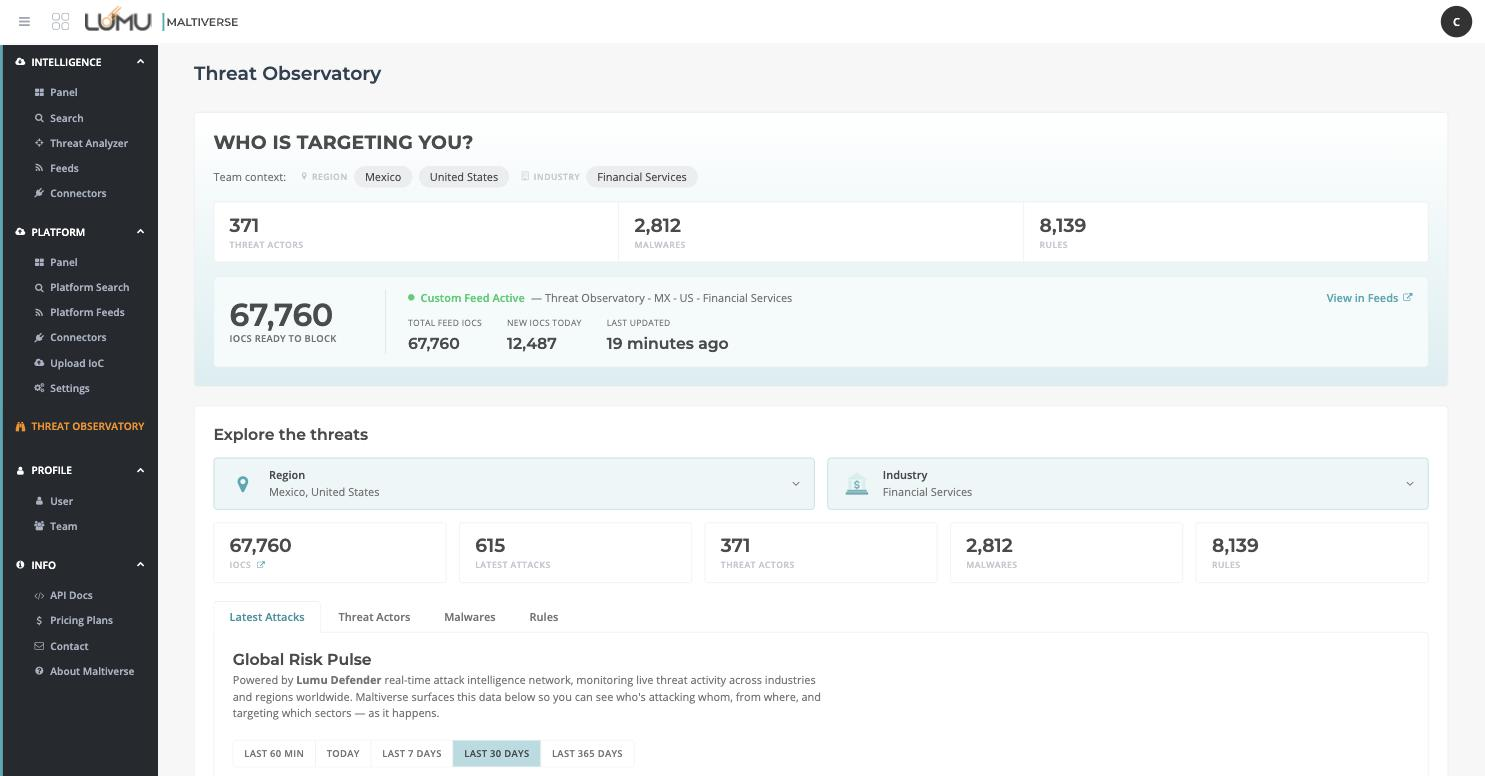The height and width of the screenshot is (776, 1485).
Task: Open the Contact link
Action: tap(69, 646)
